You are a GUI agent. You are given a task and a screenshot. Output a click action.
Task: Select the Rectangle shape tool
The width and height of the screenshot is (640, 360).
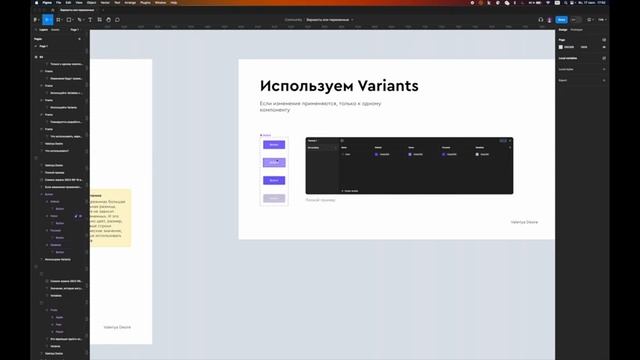point(69,20)
